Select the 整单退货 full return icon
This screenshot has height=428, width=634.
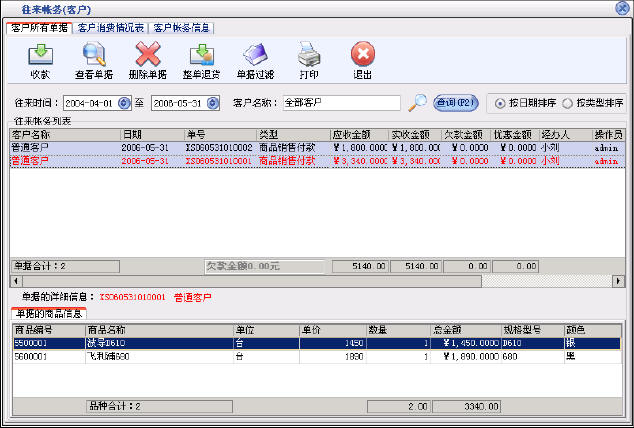pos(202,54)
